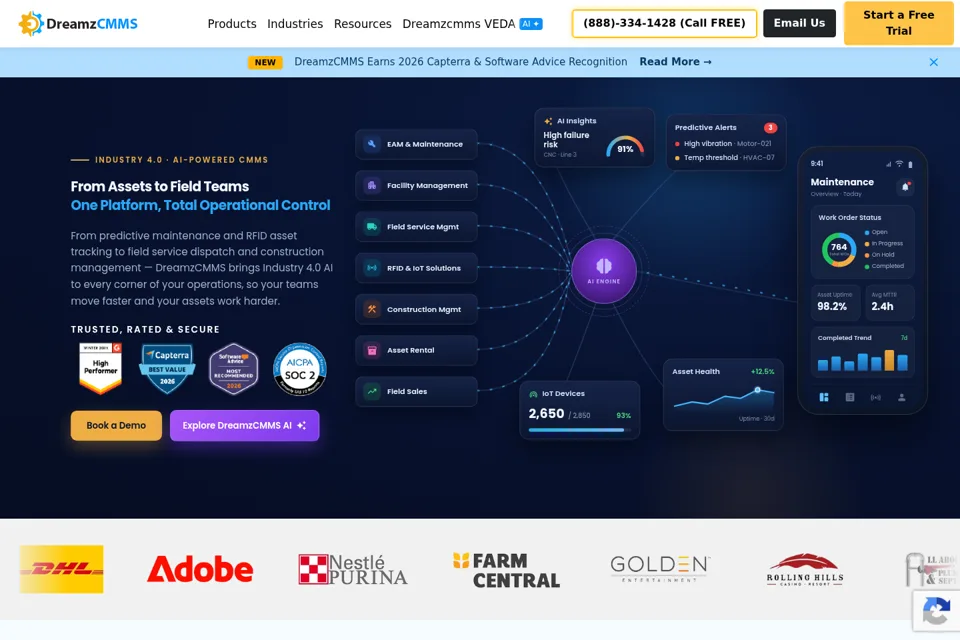Click the Capterra Best Value 2026 badge
This screenshot has width=960, height=640.
(167, 368)
